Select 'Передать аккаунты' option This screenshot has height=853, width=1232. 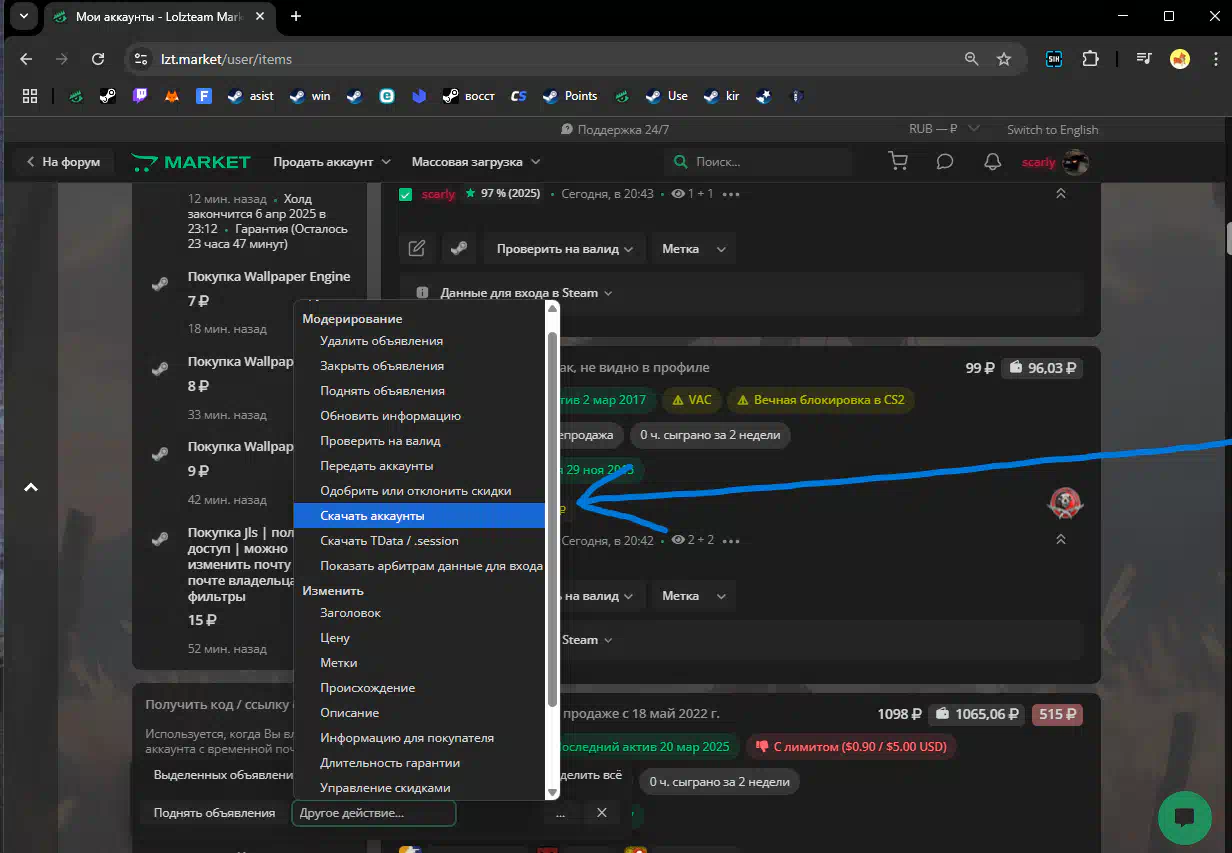pyautogui.click(x=419, y=466)
